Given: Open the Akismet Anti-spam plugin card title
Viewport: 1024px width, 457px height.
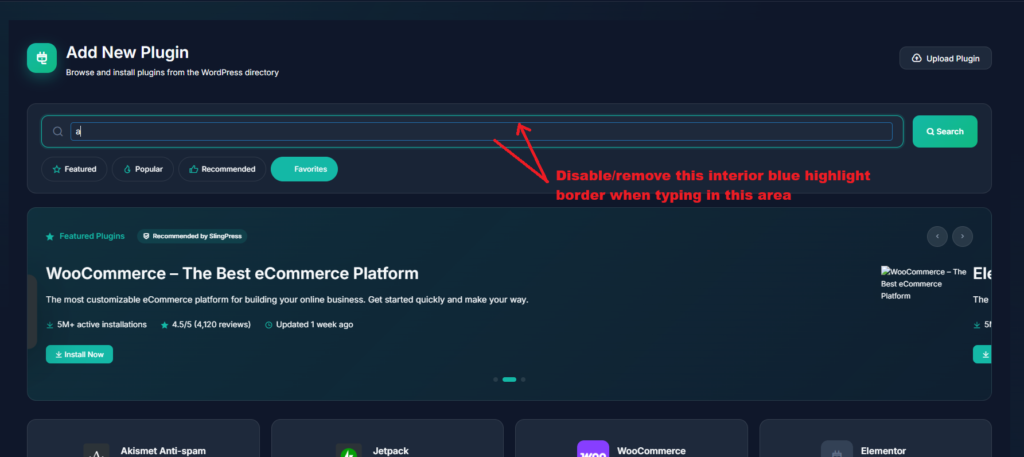Looking at the screenshot, I should [163, 450].
